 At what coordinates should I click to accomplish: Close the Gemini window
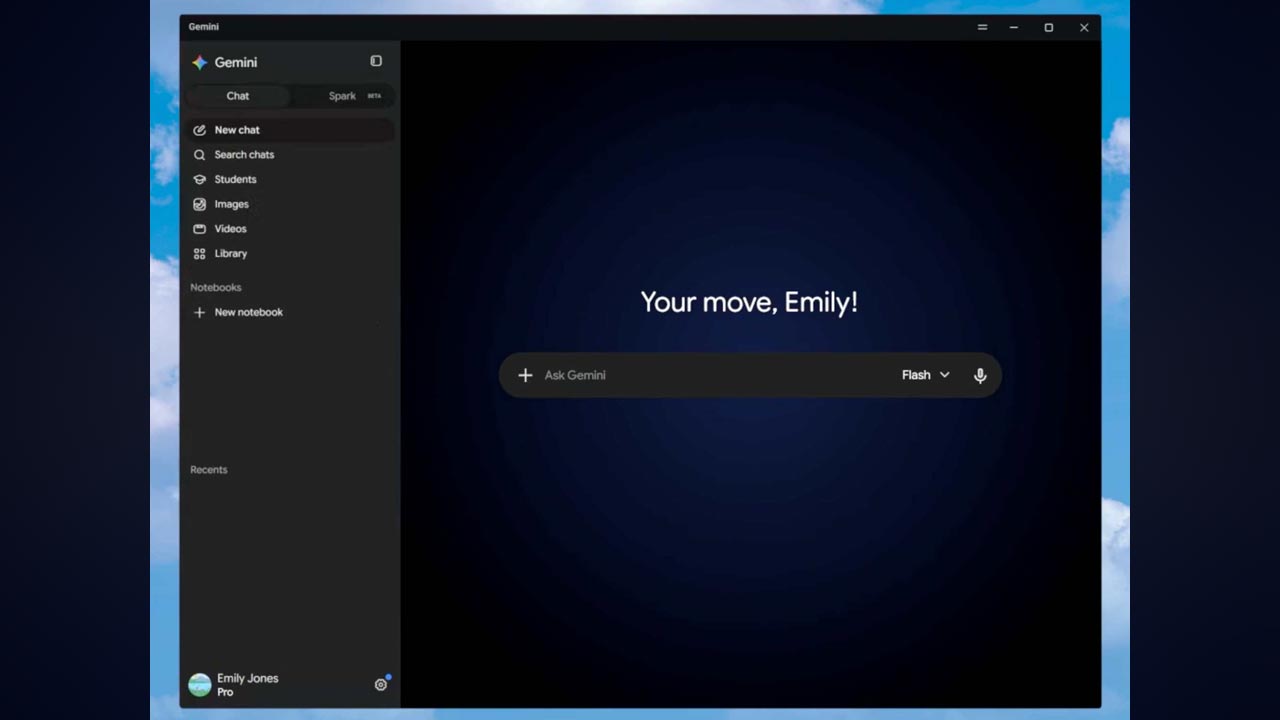pyautogui.click(x=1084, y=27)
